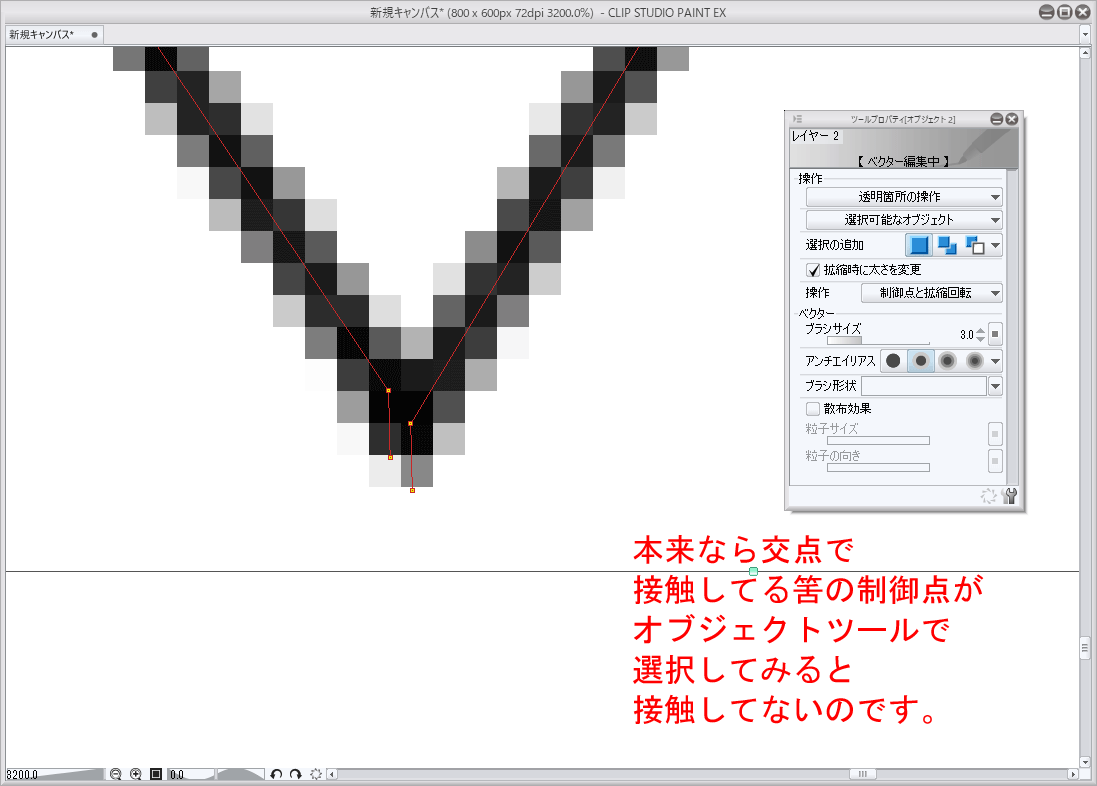This screenshot has height=786, width=1097.
Task: Uncheck 拡縮時に太さを変更 checkbox
Action: (813, 270)
